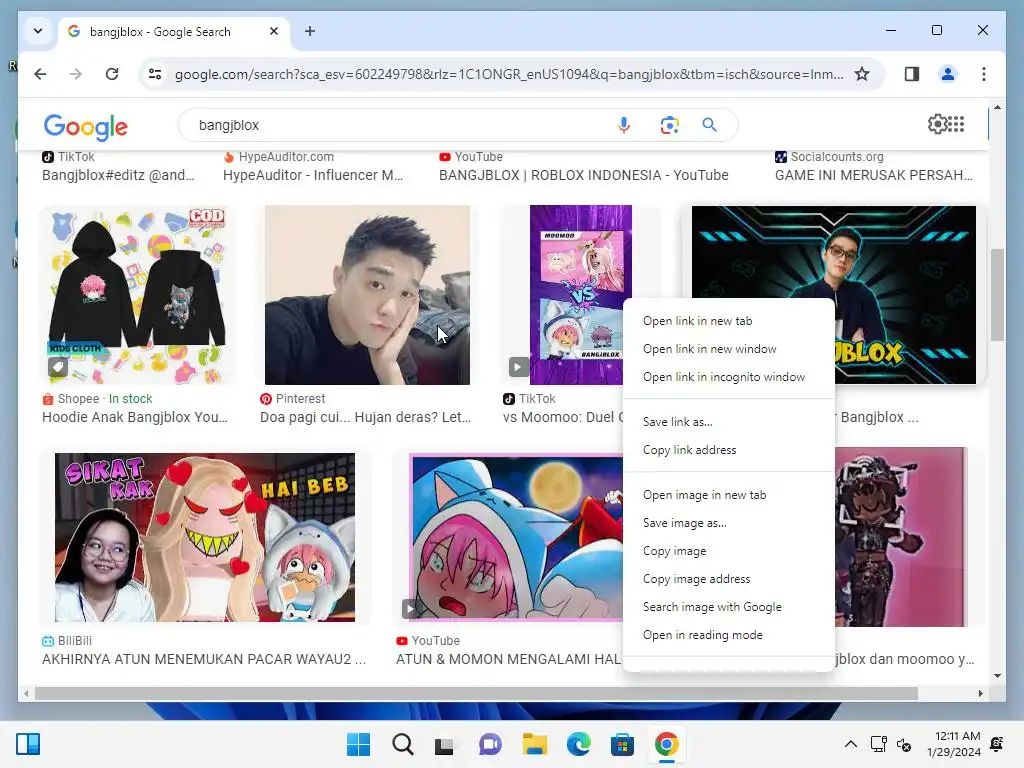This screenshot has width=1024, height=768.
Task: Choose Open link in new tab
Action: coord(697,321)
